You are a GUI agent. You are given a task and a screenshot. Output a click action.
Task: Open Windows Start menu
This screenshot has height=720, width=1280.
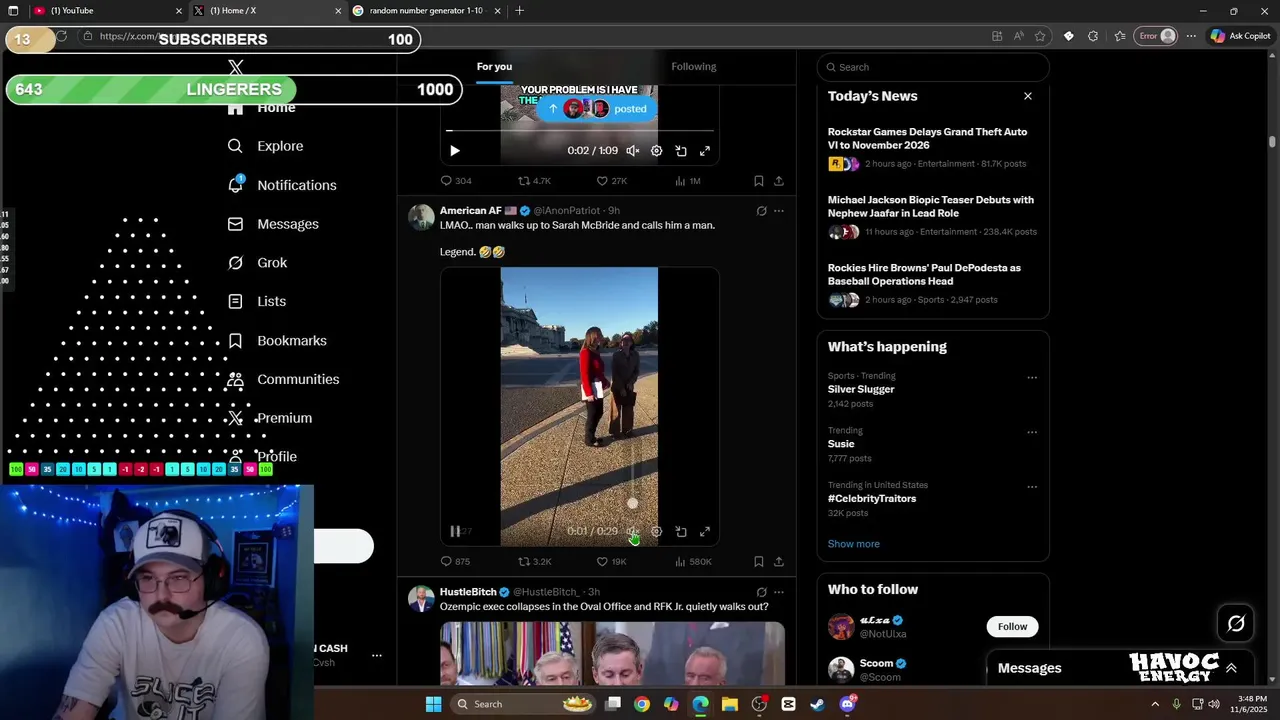tap(433, 704)
